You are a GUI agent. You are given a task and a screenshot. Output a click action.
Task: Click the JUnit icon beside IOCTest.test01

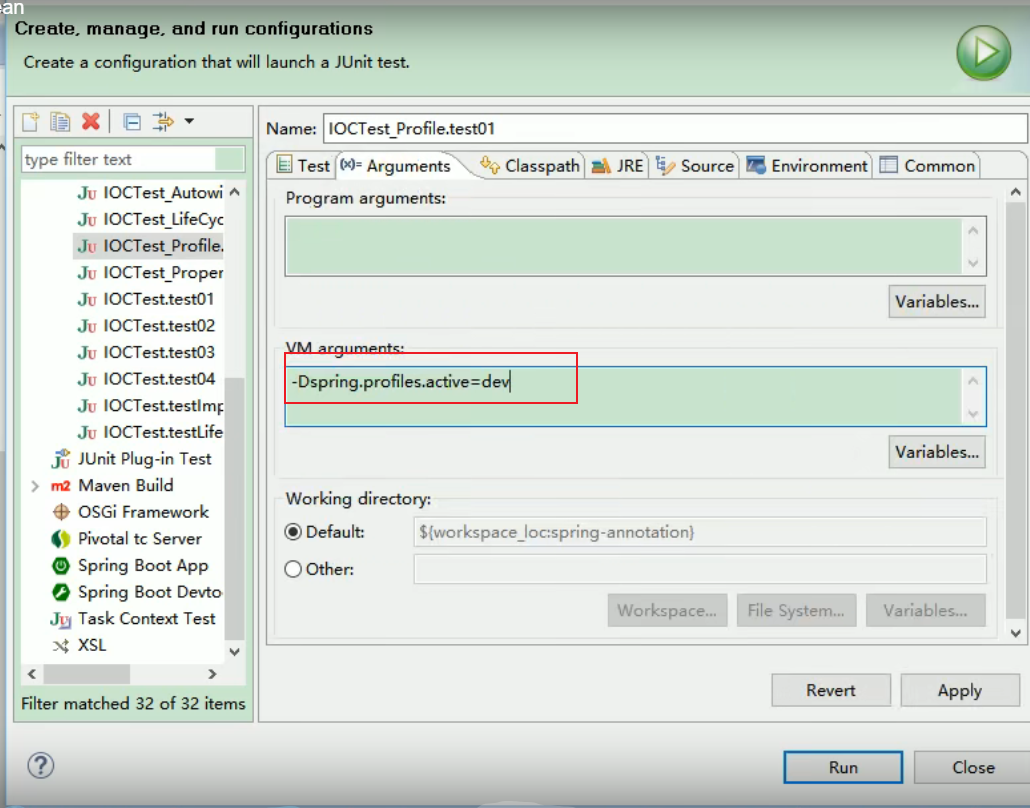(87, 300)
